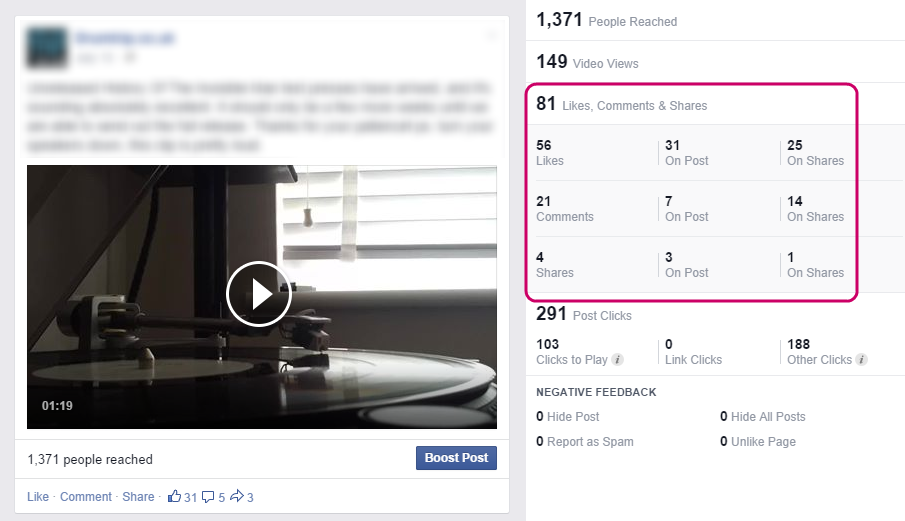Click the Like link under the post
Image resolution: width=905 pixels, height=521 pixels.
(x=38, y=497)
